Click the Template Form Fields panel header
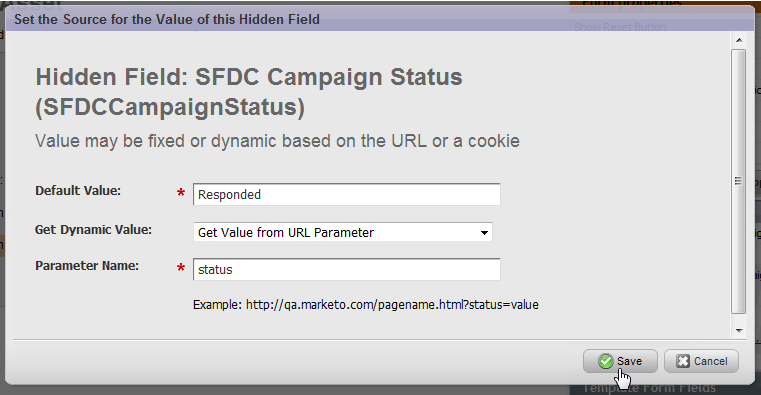The height and width of the screenshot is (395, 761). (649, 388)
